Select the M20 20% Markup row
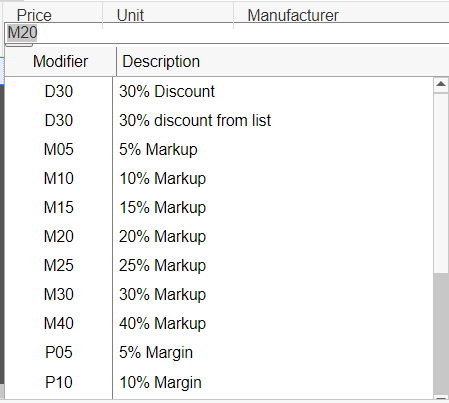The width and height of the screenshot is (449, 403). click(219, 236)
